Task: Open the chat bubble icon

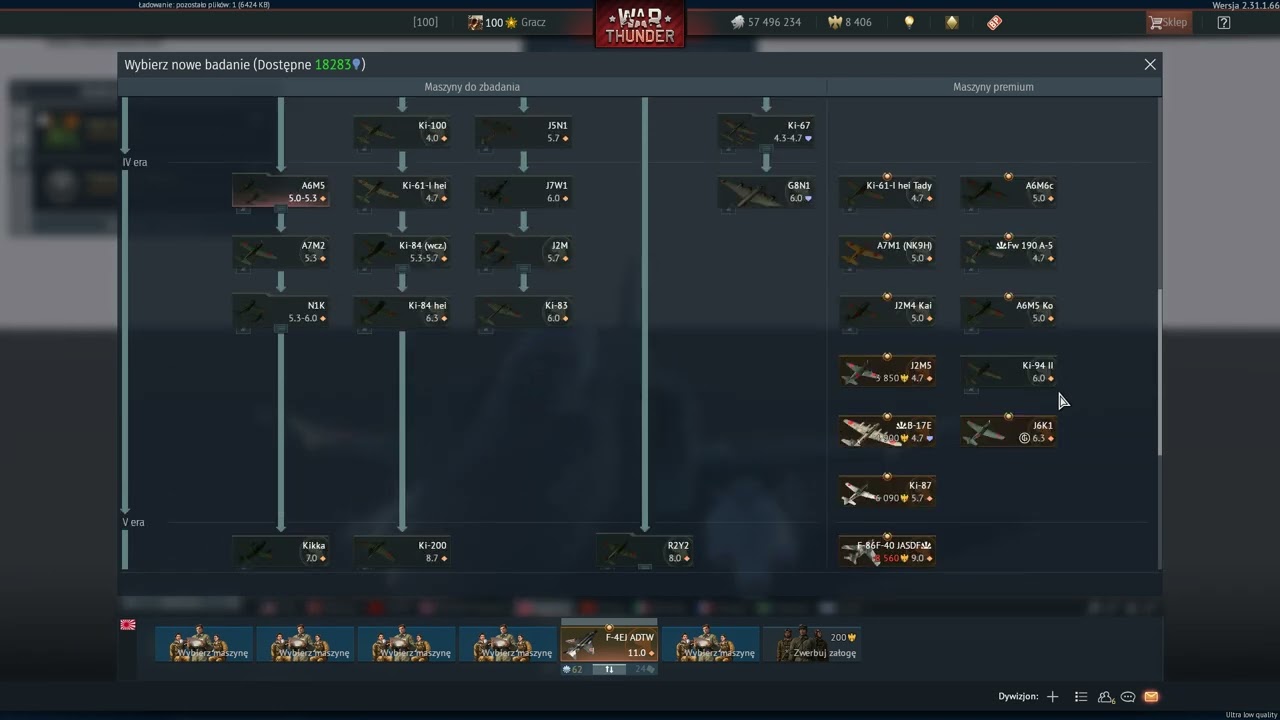Action: coord(1128,696)
